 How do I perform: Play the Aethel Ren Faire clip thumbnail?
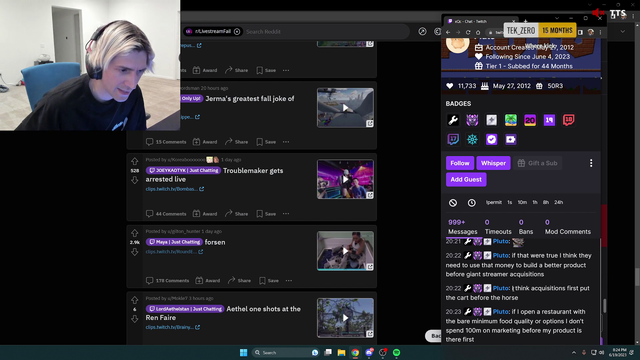[345, 318]
